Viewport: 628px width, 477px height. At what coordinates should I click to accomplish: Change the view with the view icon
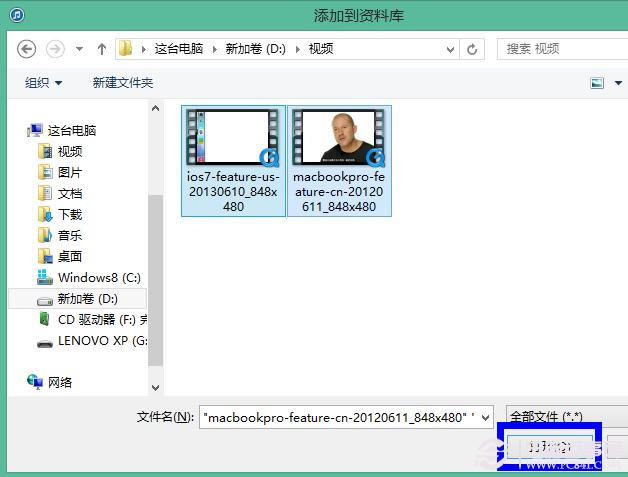597,83
